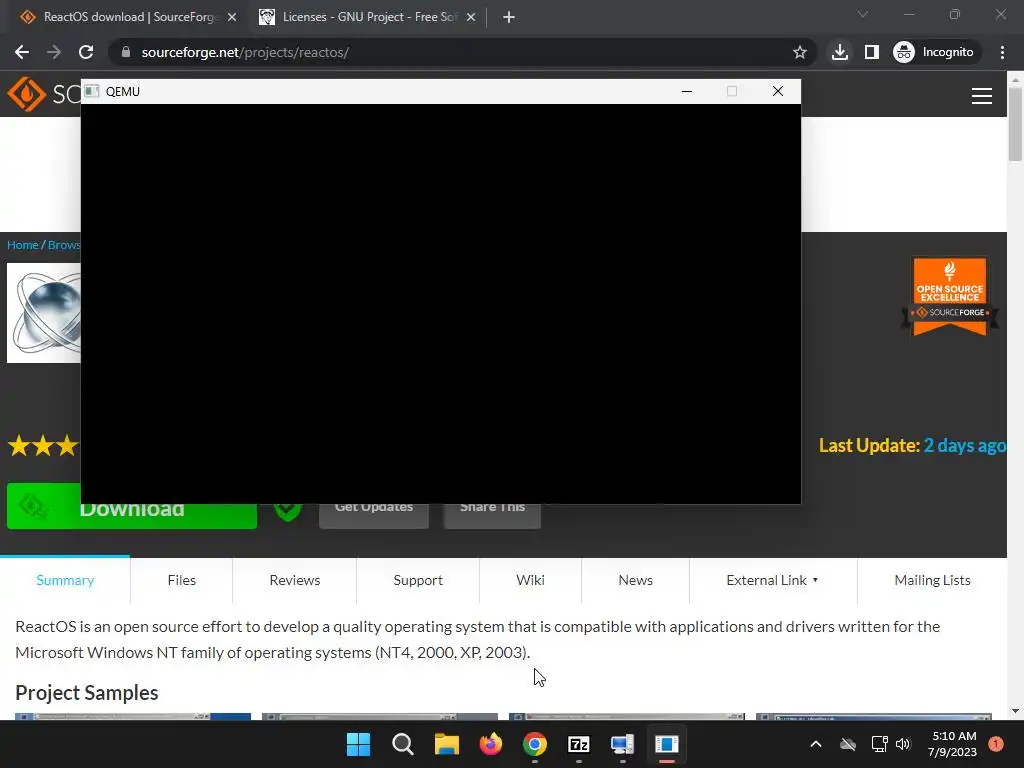Open the Chrome three-dot menu

coord(1002,52)
